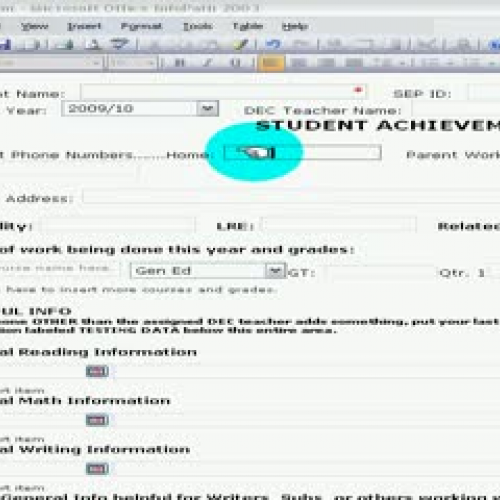Click the small button under Math Information

pyautogui.click(x=97, y=420)
